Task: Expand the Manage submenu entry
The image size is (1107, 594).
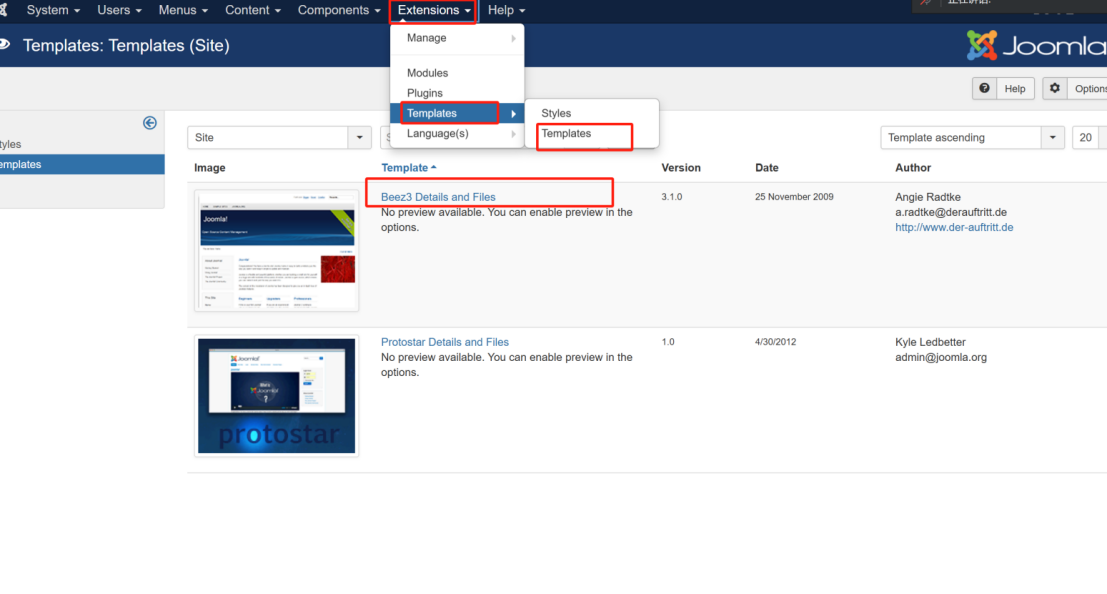Action: (x=457, y=38)
